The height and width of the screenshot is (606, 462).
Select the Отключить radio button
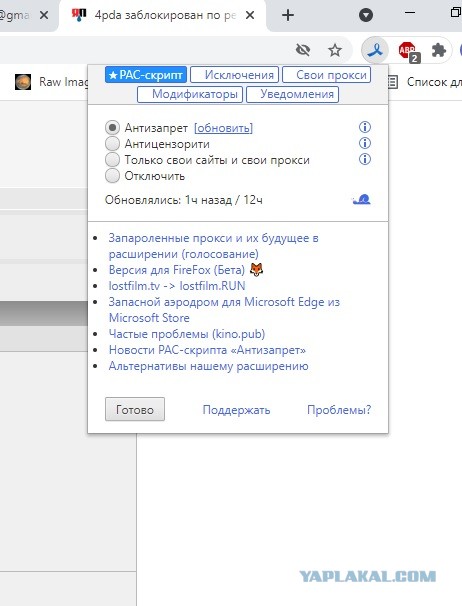click(x=112, y=176)
